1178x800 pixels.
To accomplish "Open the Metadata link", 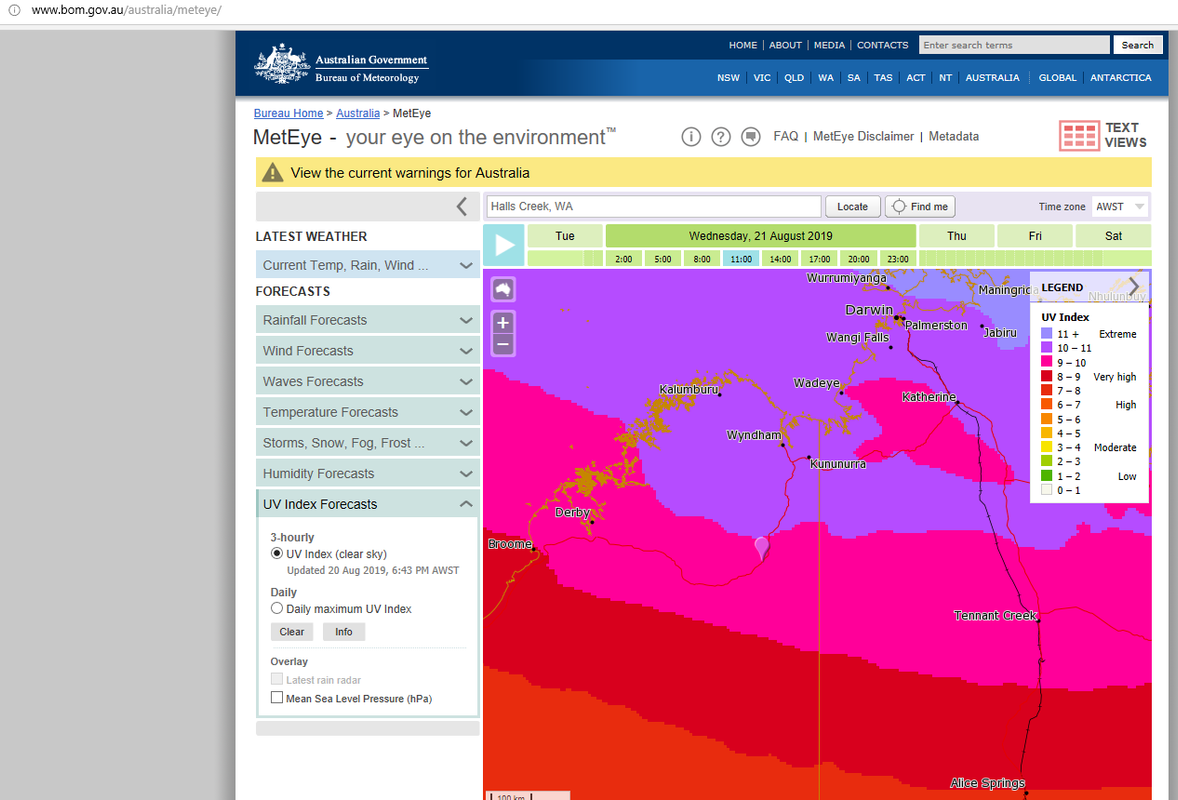I will coord(953,136).
